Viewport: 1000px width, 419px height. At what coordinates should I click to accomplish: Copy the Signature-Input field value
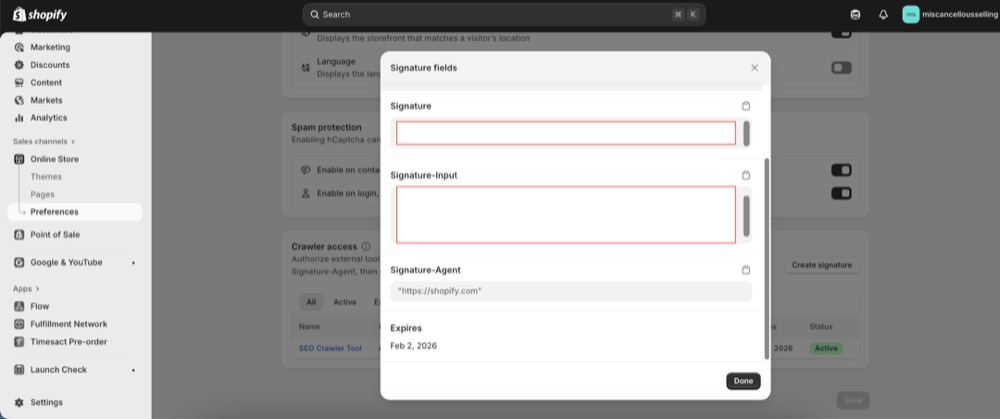(x=745, y=175)
